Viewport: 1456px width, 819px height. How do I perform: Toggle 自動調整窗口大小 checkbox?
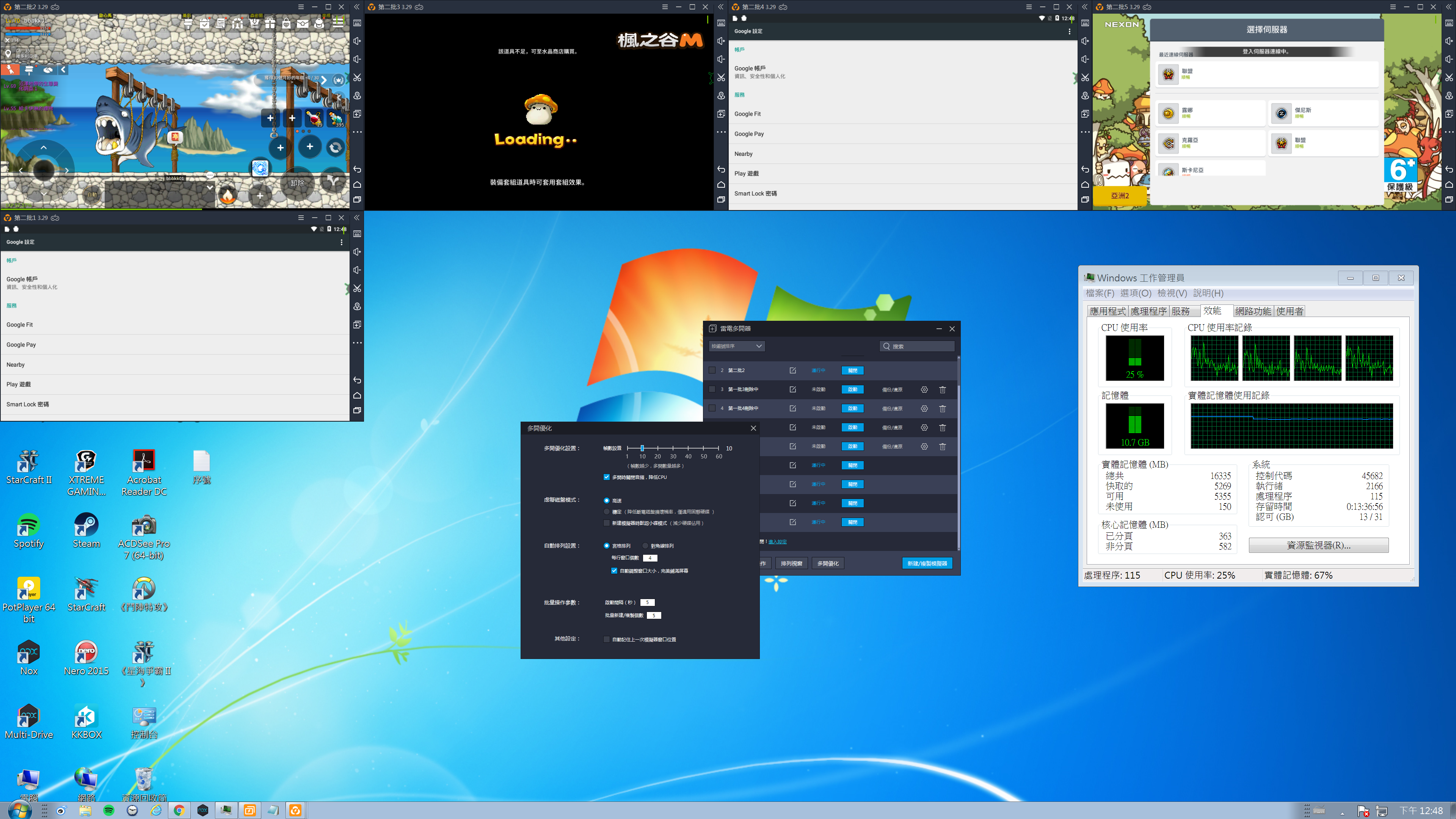[614, 571]
